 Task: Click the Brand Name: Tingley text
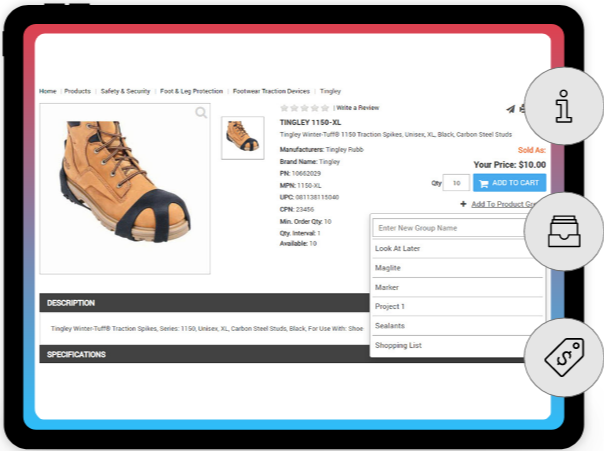(310, 162)
